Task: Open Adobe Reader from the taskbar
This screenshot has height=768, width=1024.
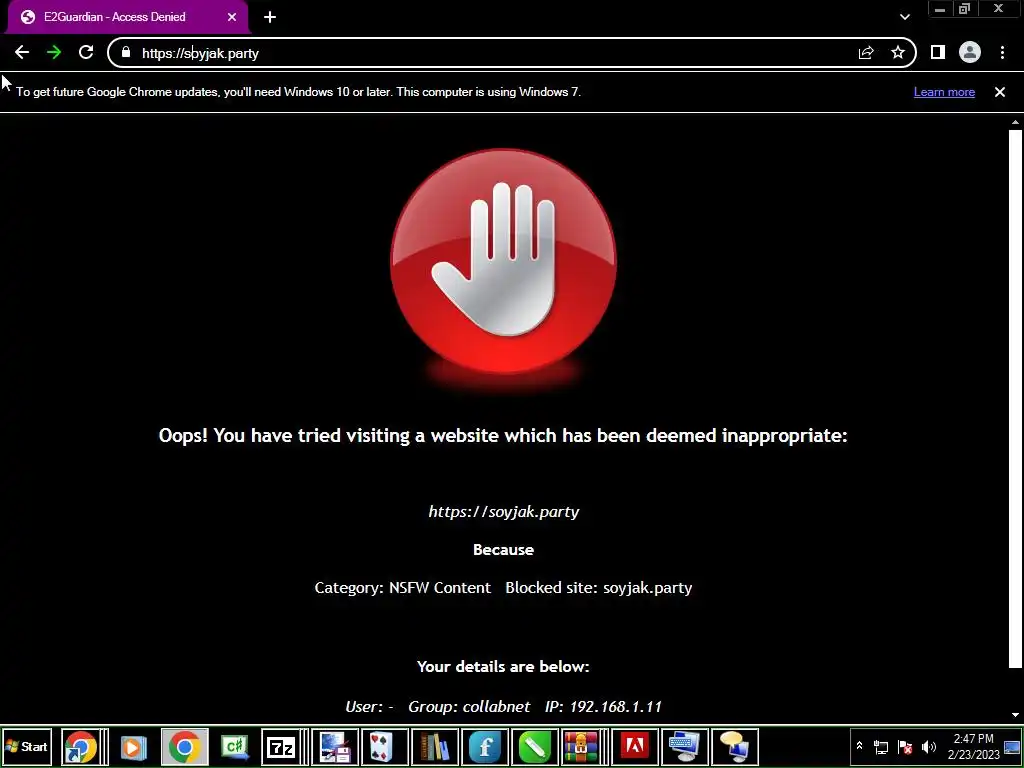Action: pos(633,746)
